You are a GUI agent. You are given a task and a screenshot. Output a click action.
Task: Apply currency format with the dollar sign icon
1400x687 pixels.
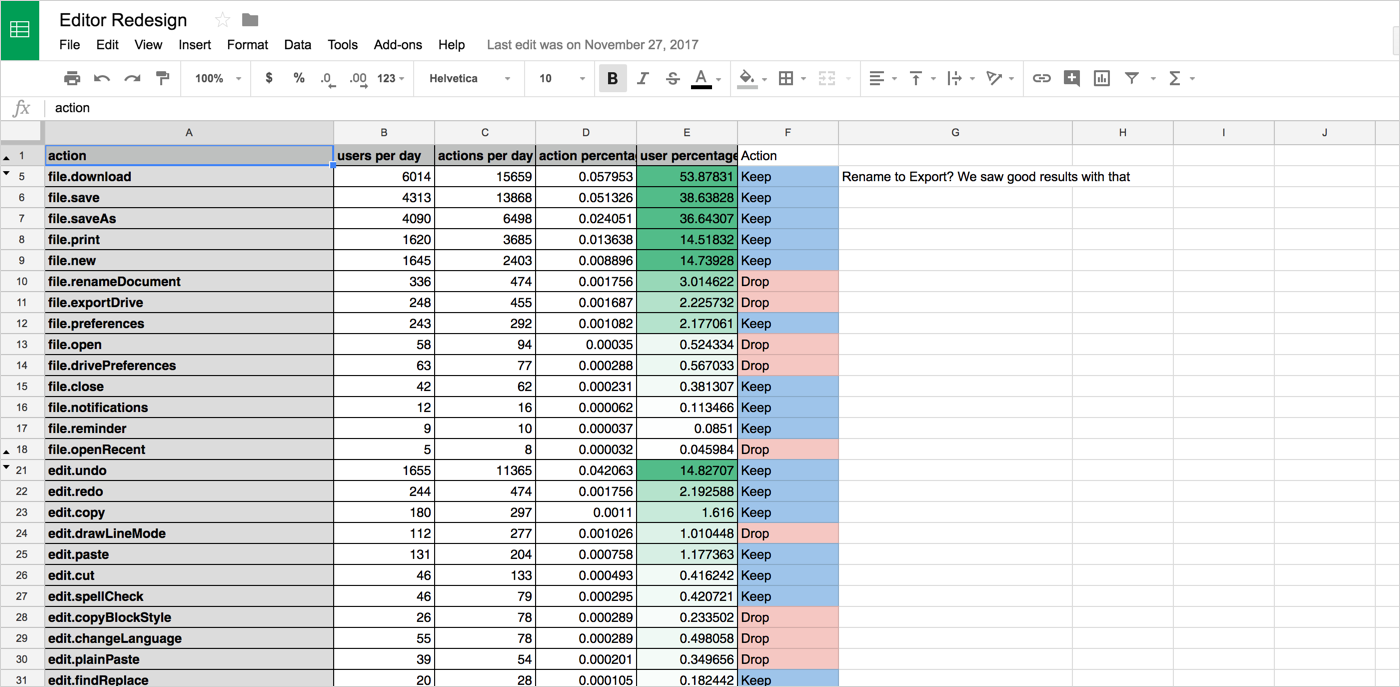click(x=269, y=78)
